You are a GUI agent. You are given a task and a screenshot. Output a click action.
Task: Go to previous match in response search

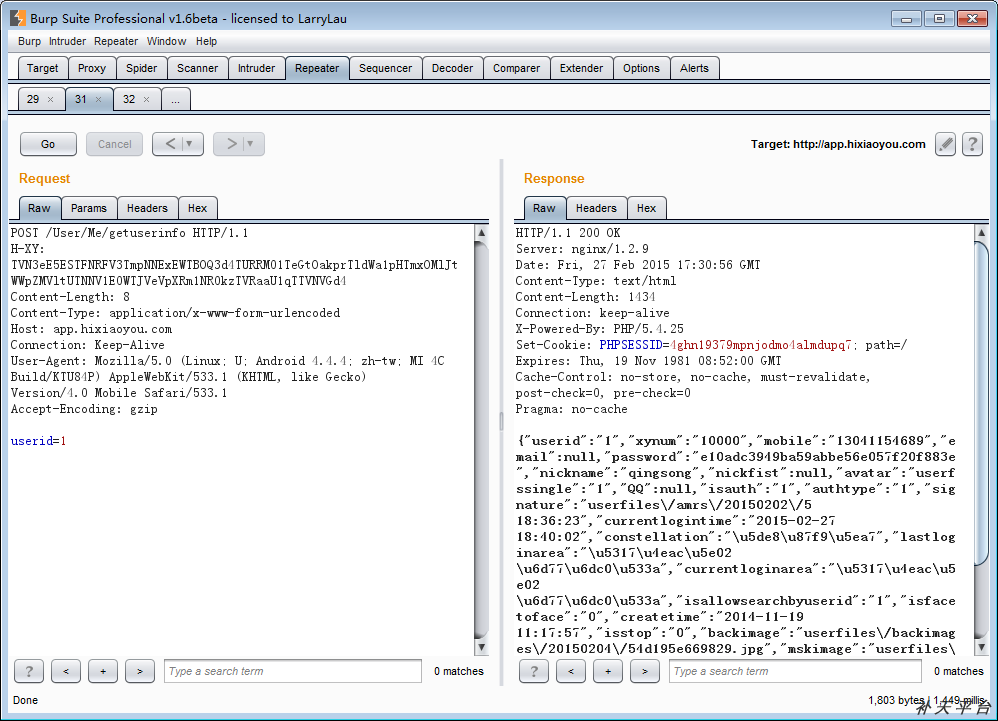click(571, 671)
